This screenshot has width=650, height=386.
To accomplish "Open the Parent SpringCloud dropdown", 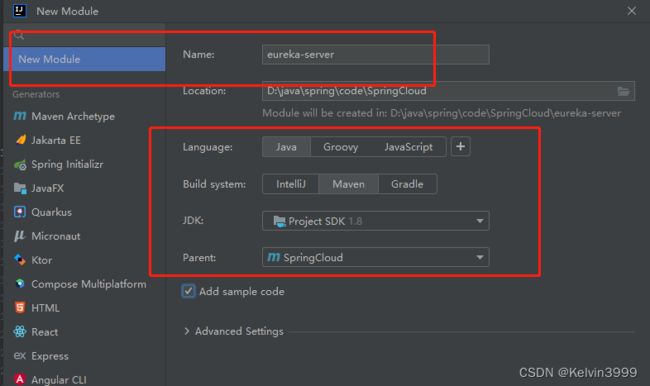I will click(376, 257).
